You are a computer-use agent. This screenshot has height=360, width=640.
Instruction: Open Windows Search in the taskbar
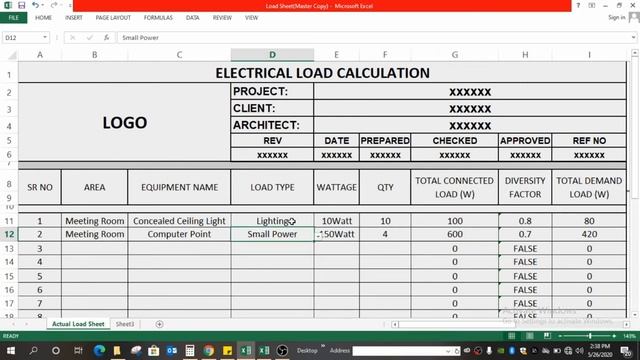coord(33,351)
